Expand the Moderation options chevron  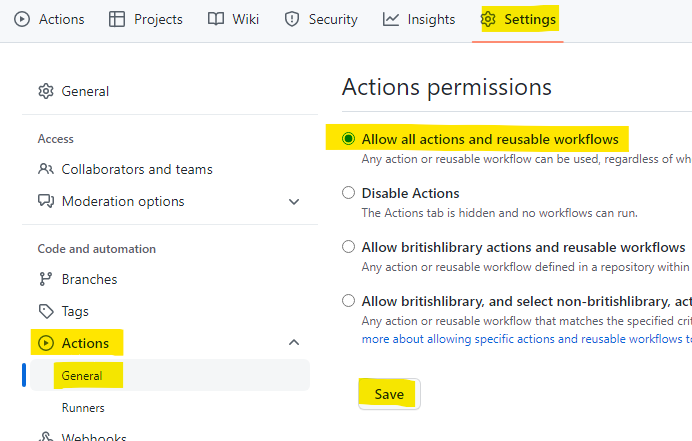pyautogui.click(x=294, y=201)
